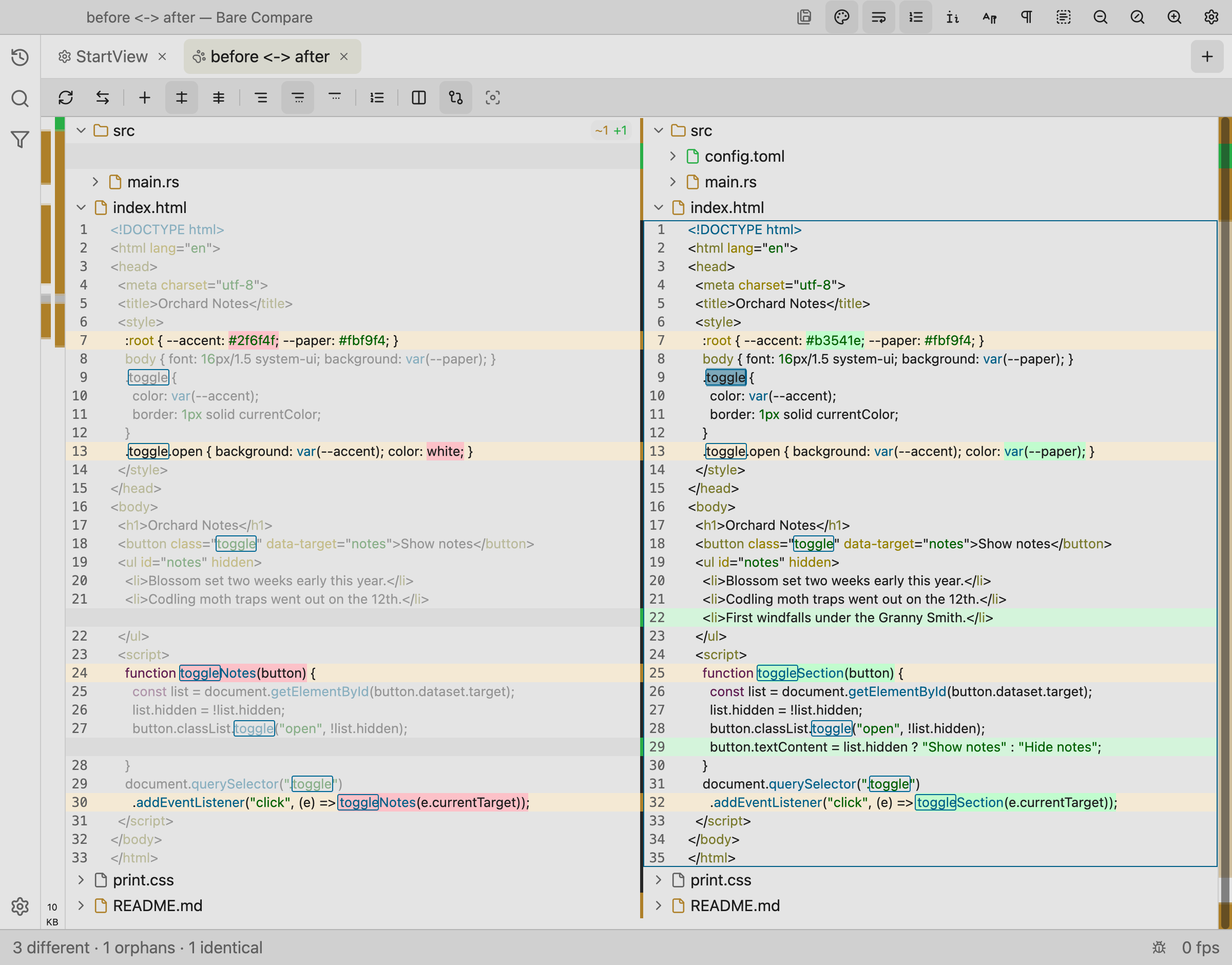Click the right pane vertical scrollbar overview
Screen dimensions: 1232x965
tap(1225, 523)
